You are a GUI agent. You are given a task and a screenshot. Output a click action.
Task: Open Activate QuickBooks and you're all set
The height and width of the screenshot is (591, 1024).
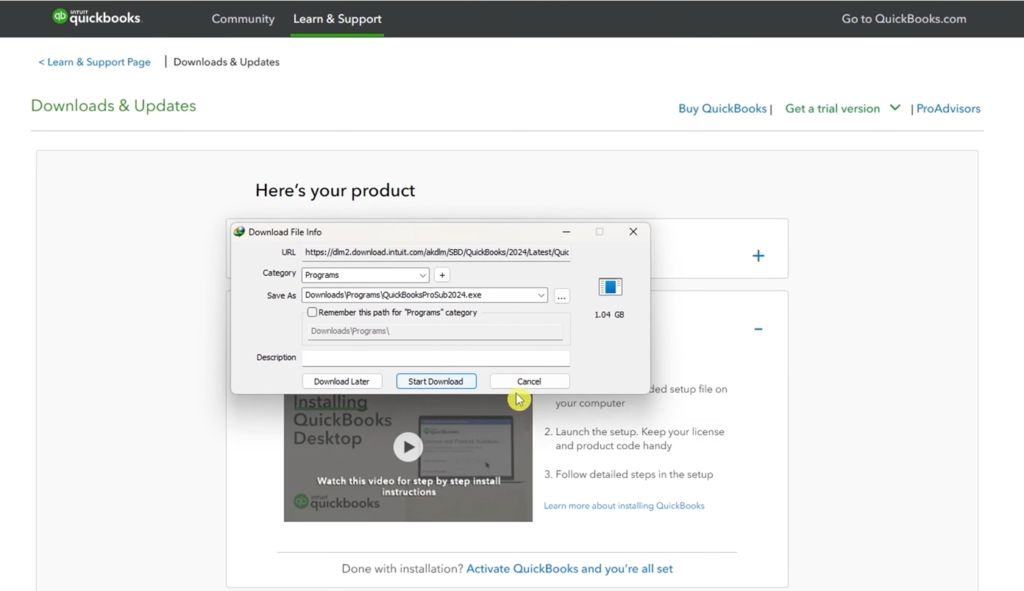569,569
